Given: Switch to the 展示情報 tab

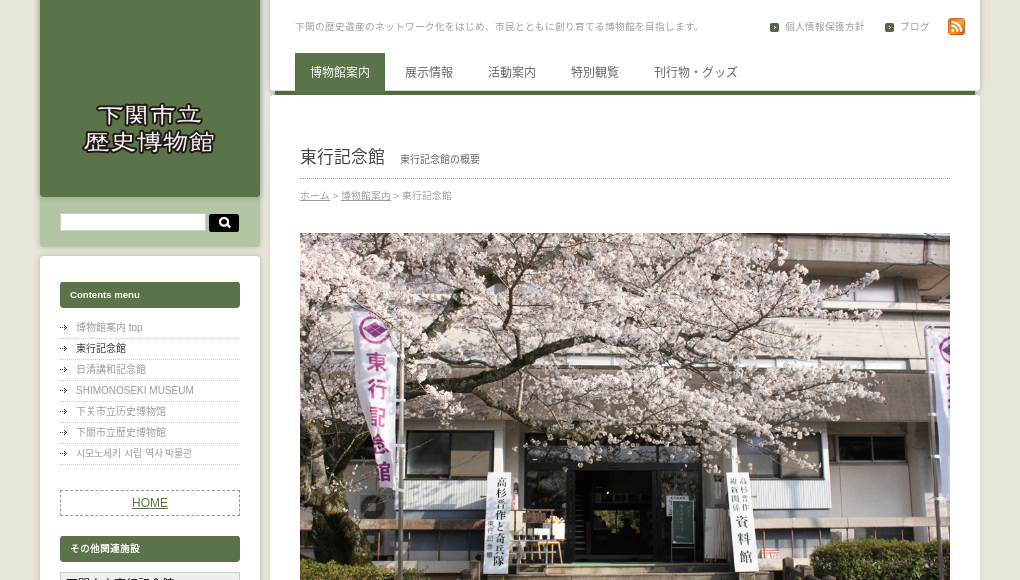Looking at the screenshot, I should coord(429,72).
